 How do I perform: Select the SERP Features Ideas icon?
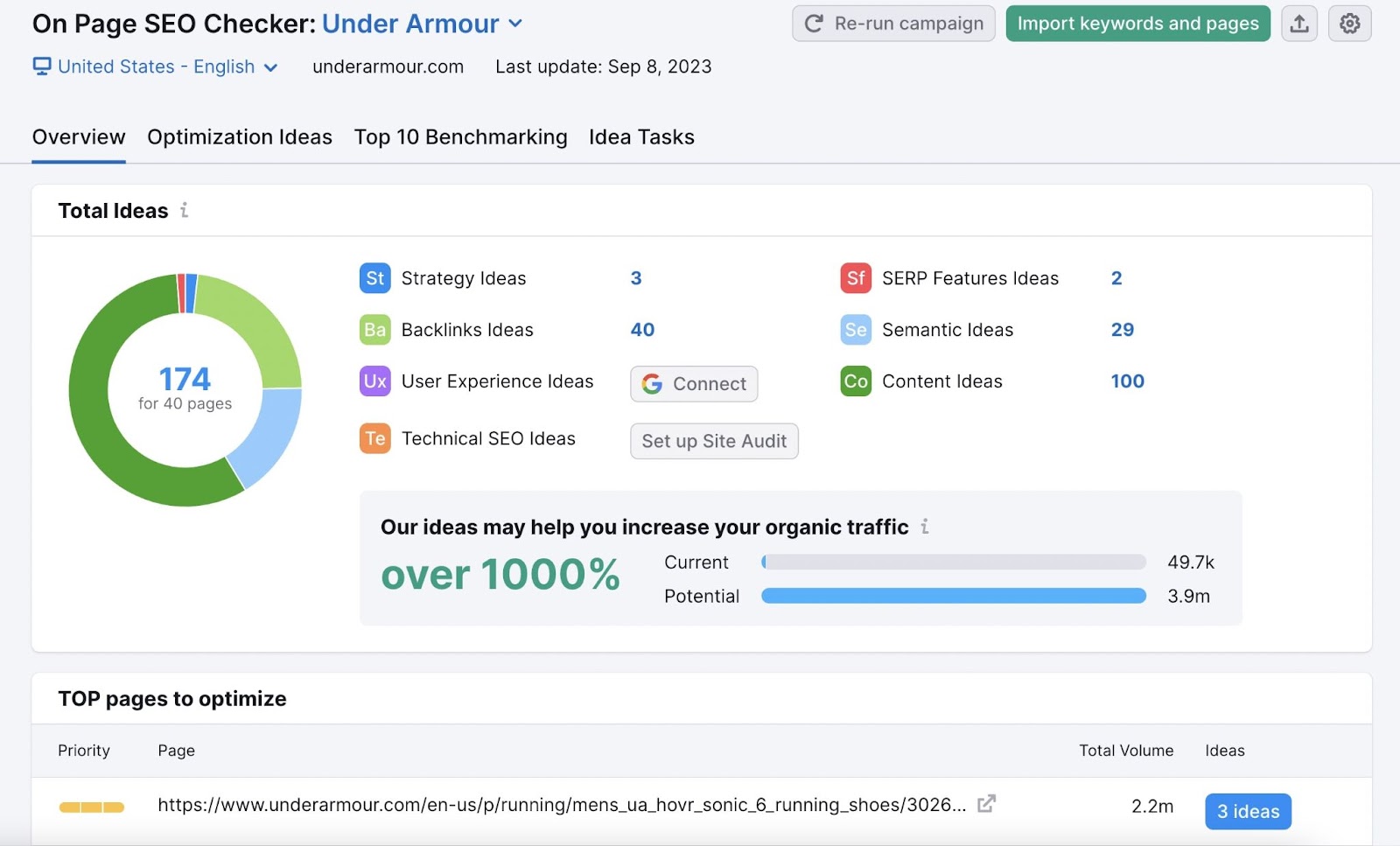pos(856,278)
